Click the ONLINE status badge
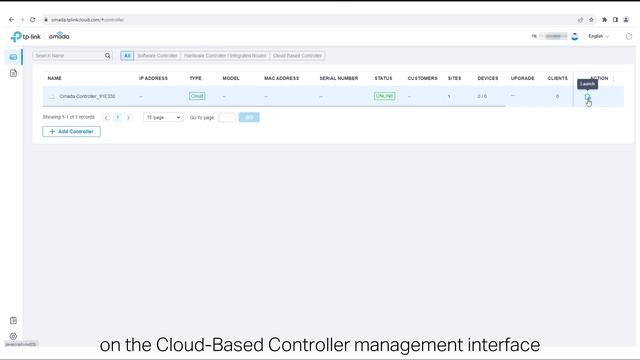Image resolution: width=640 pixels, height=360 pixels. pyautogui.click(x=384, y=96)
